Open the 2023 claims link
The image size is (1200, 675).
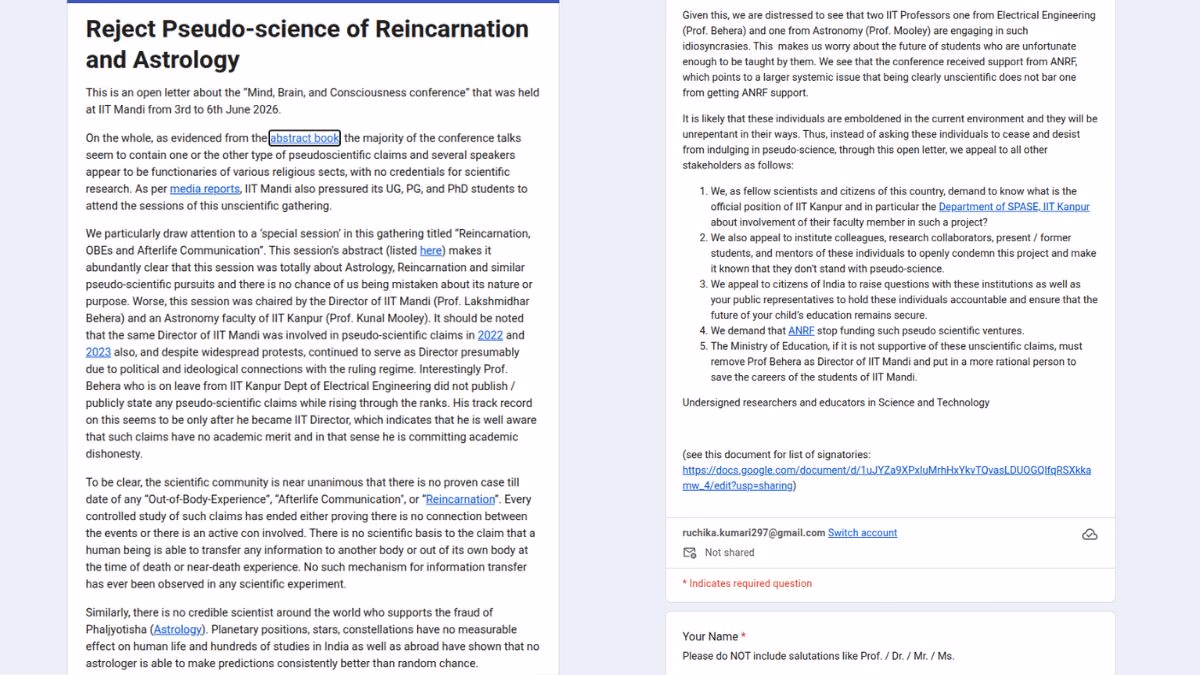[98, 352]
